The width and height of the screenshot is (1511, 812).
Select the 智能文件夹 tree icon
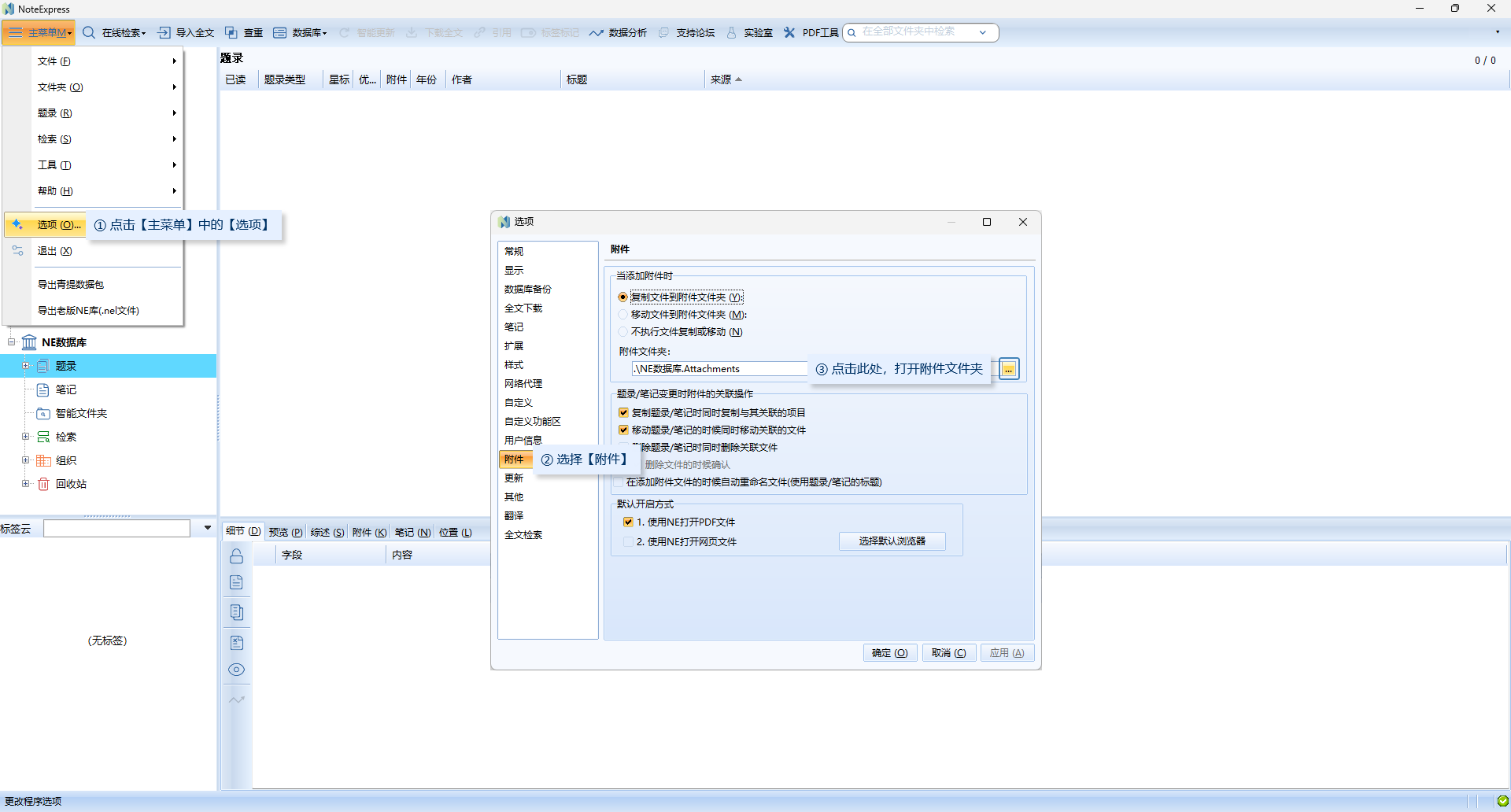tap(43, 413)
